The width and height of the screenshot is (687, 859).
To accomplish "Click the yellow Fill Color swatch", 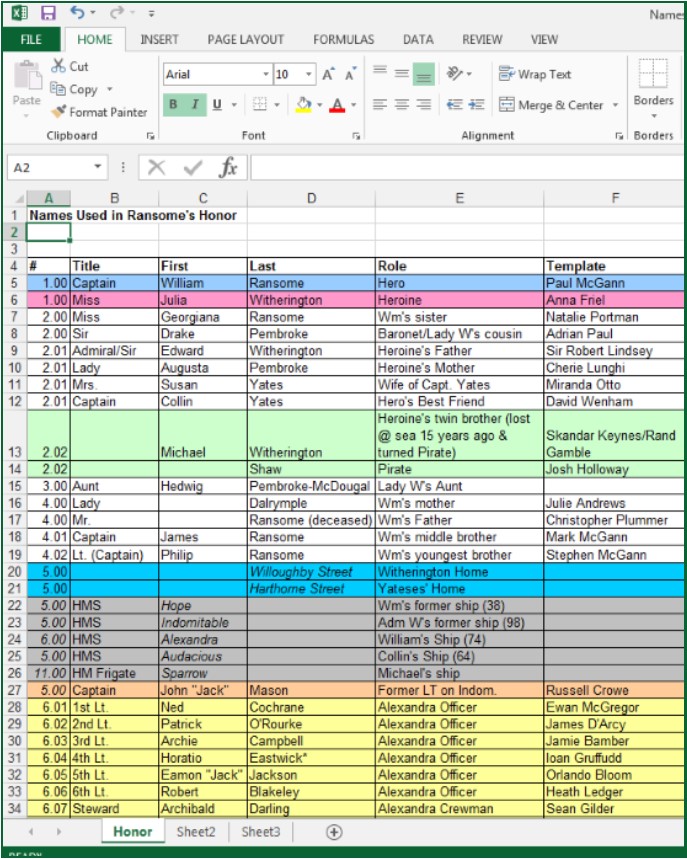I will click(304, 105).
